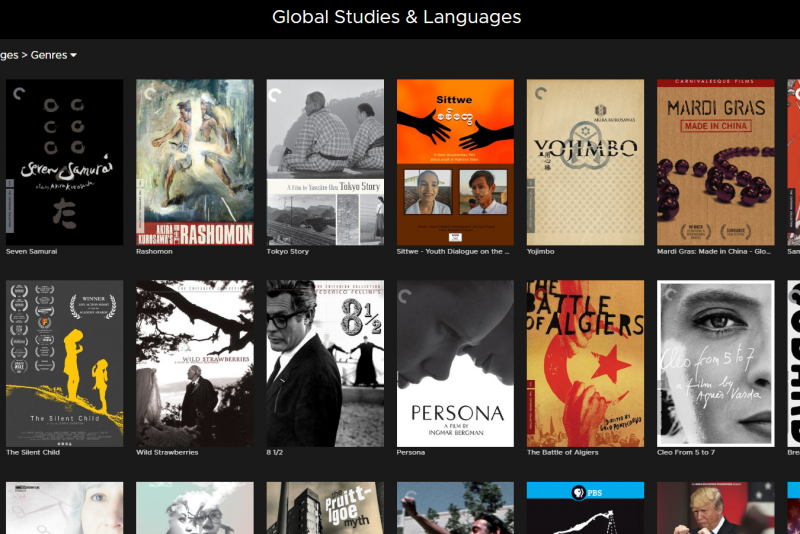Open the Sittwe documentary poster

(455, 162)
